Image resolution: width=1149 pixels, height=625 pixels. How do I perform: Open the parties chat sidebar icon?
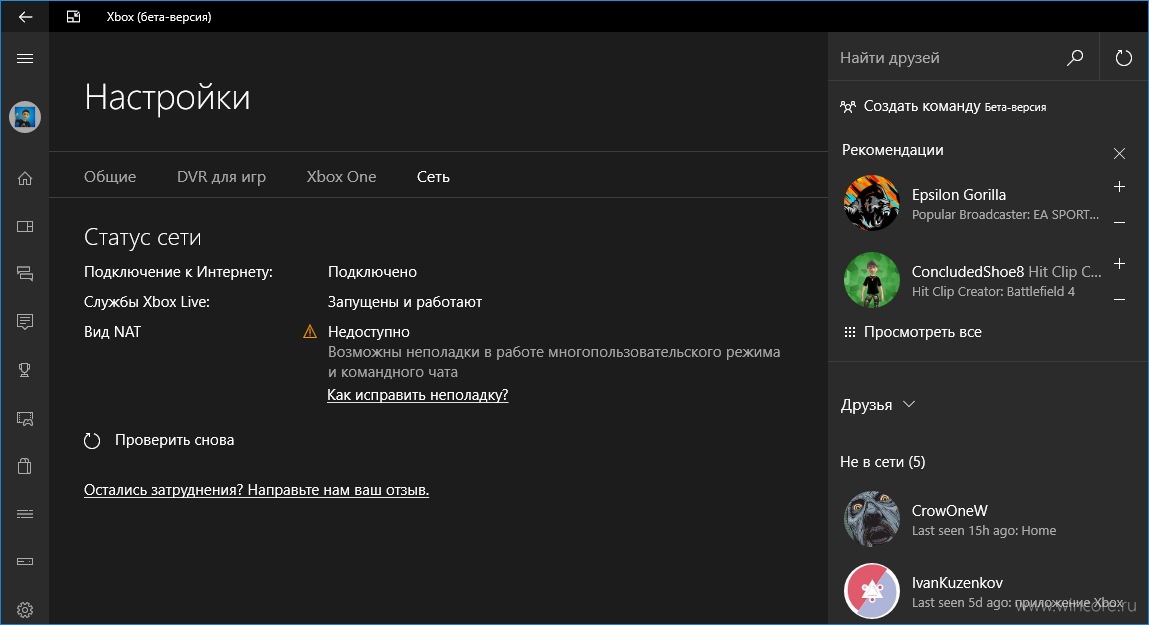tap(25, 274)
